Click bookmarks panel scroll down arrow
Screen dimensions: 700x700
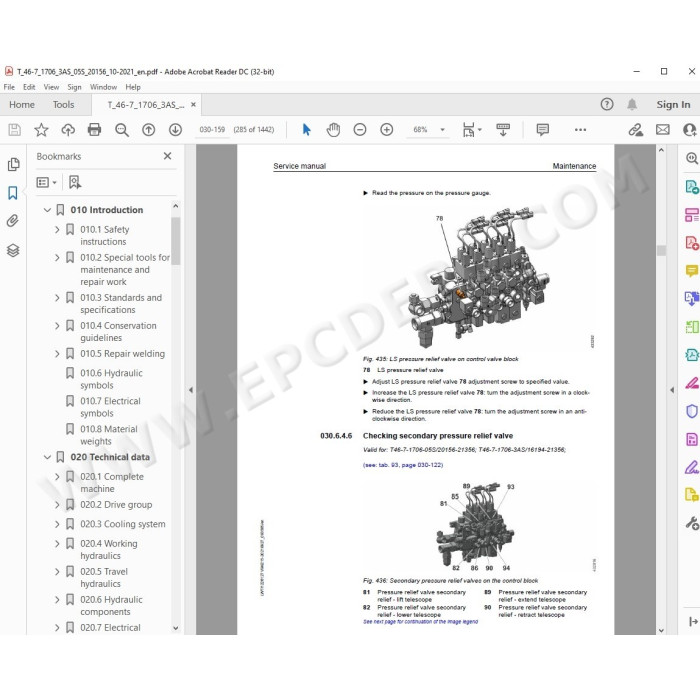coord(175,628)
